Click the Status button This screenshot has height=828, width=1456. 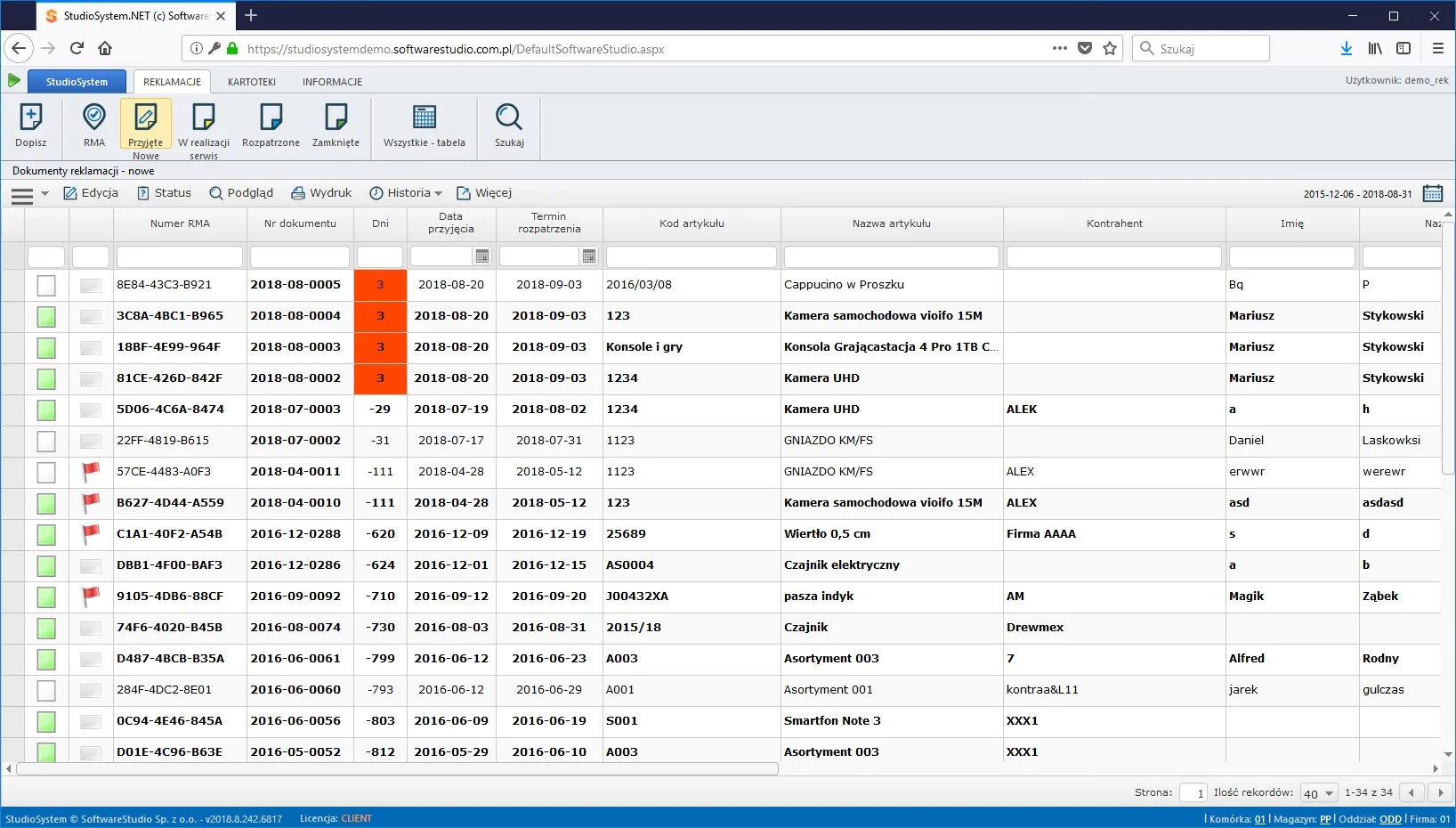coord(164,193)
